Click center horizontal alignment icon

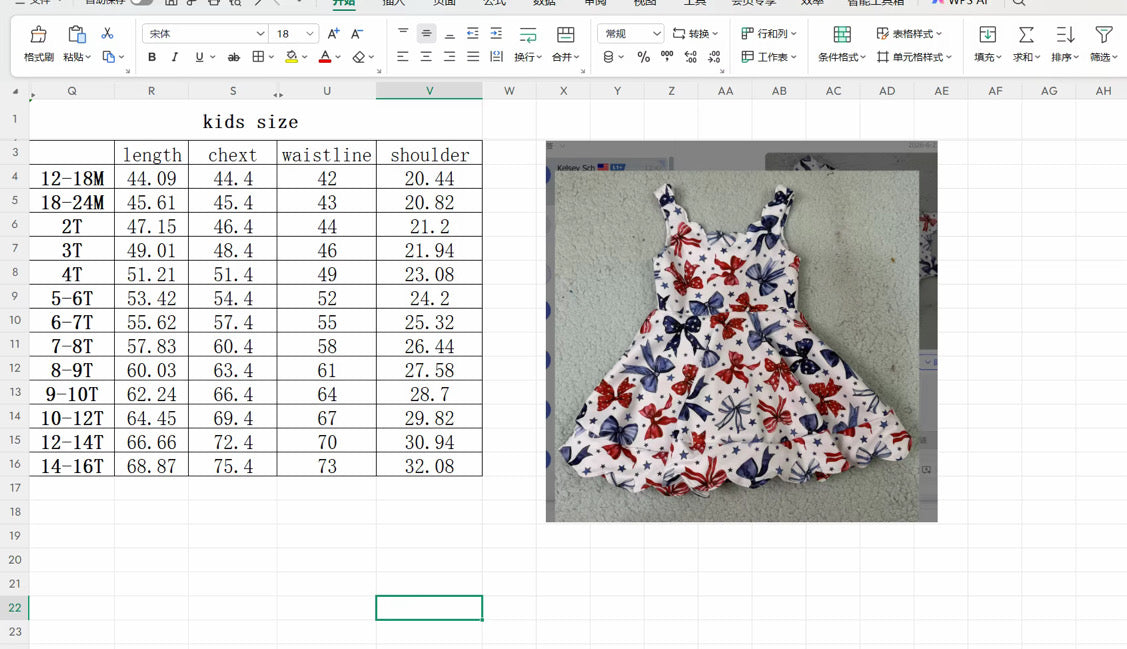[x=426, y=57]
